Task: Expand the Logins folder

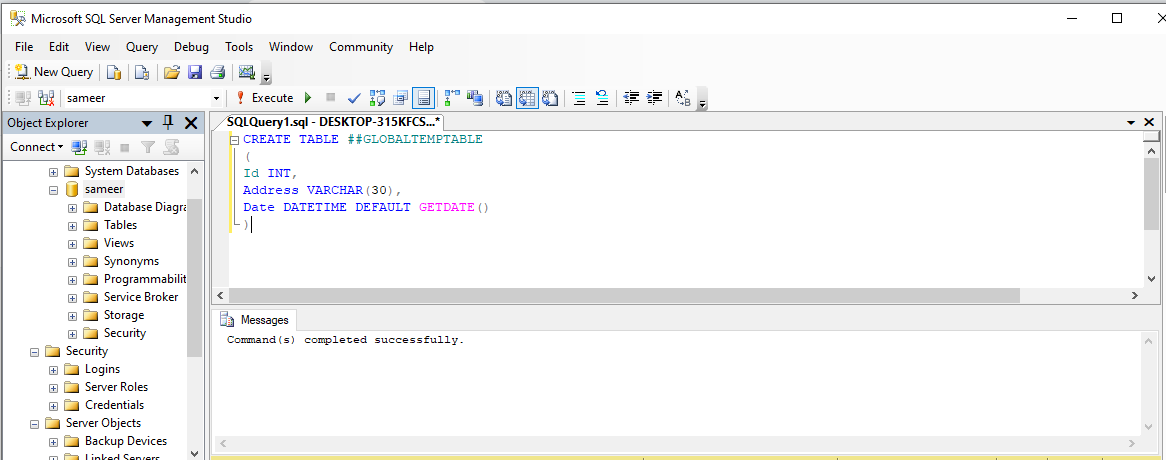Action: pyautogui.click(x=54, y=369)
